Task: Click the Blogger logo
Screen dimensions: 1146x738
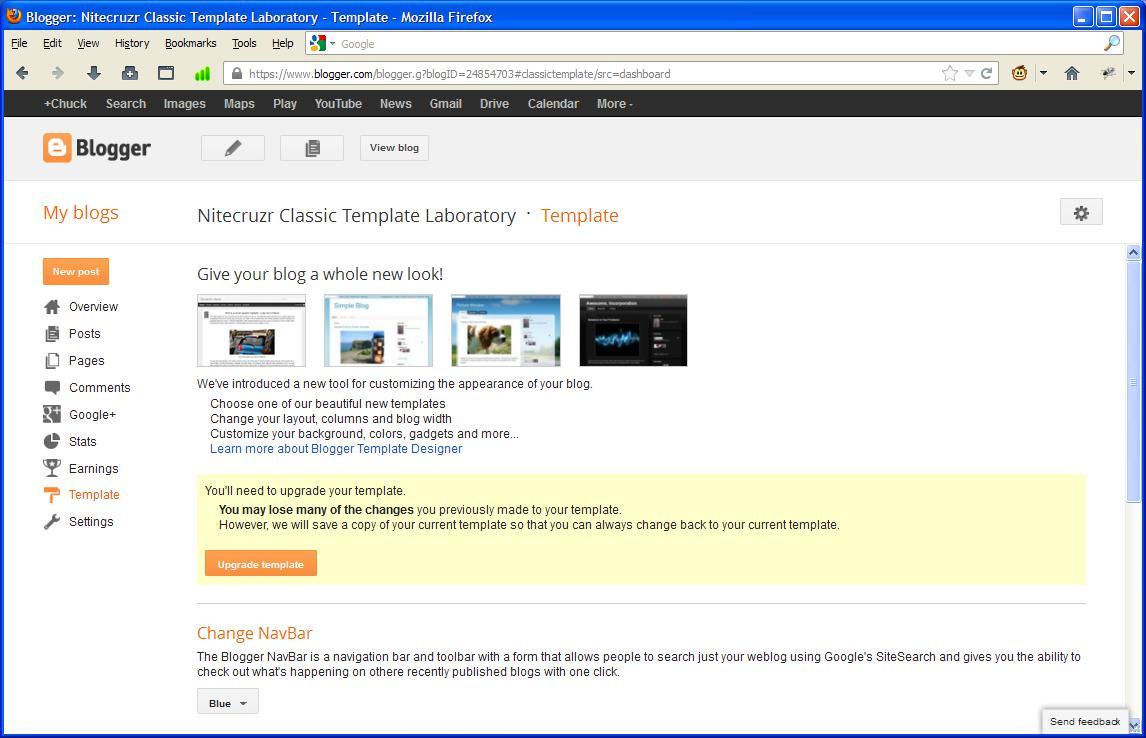Action: [x=96, y=148]
